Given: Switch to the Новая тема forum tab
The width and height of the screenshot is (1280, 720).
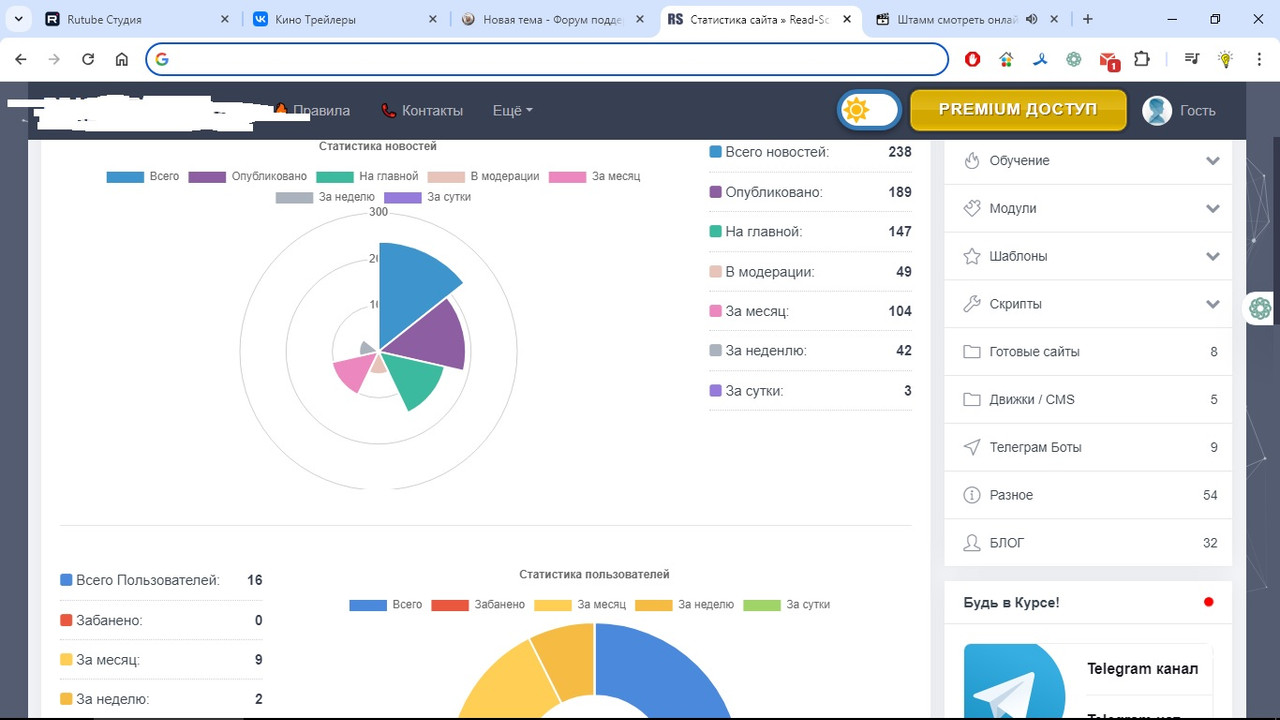Looking at the screenshot, I should click(x=551, y=19).
